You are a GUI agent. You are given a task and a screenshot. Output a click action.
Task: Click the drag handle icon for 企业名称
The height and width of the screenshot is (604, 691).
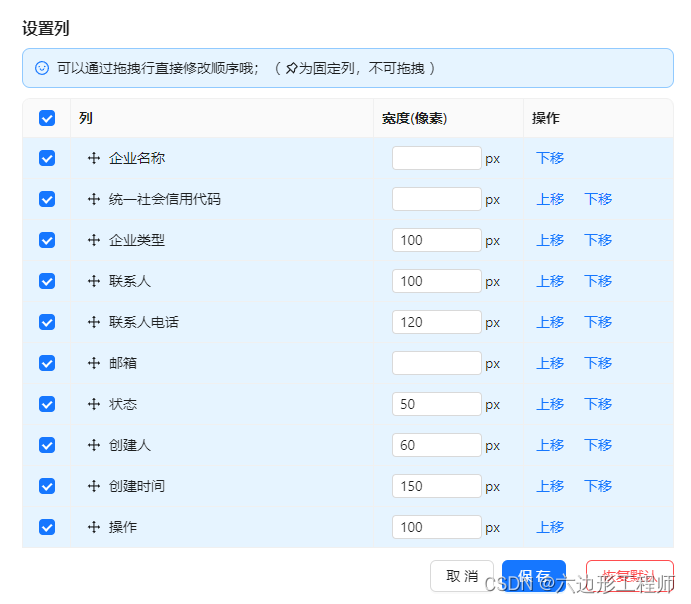94,158
